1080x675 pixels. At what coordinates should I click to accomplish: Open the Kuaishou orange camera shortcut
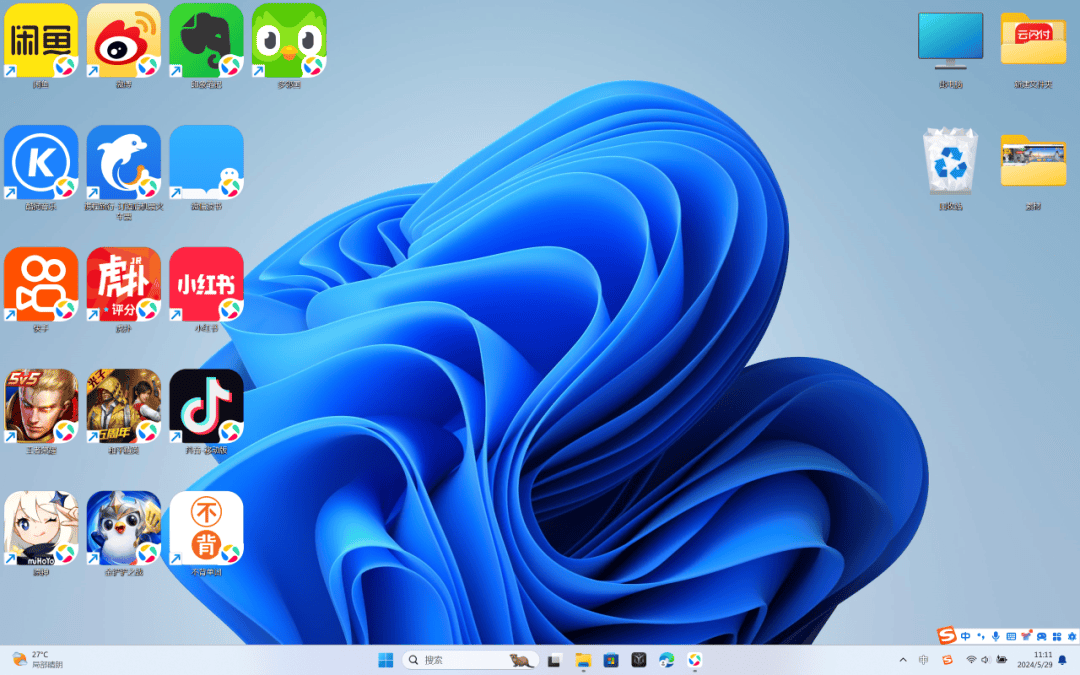[41, 284]
